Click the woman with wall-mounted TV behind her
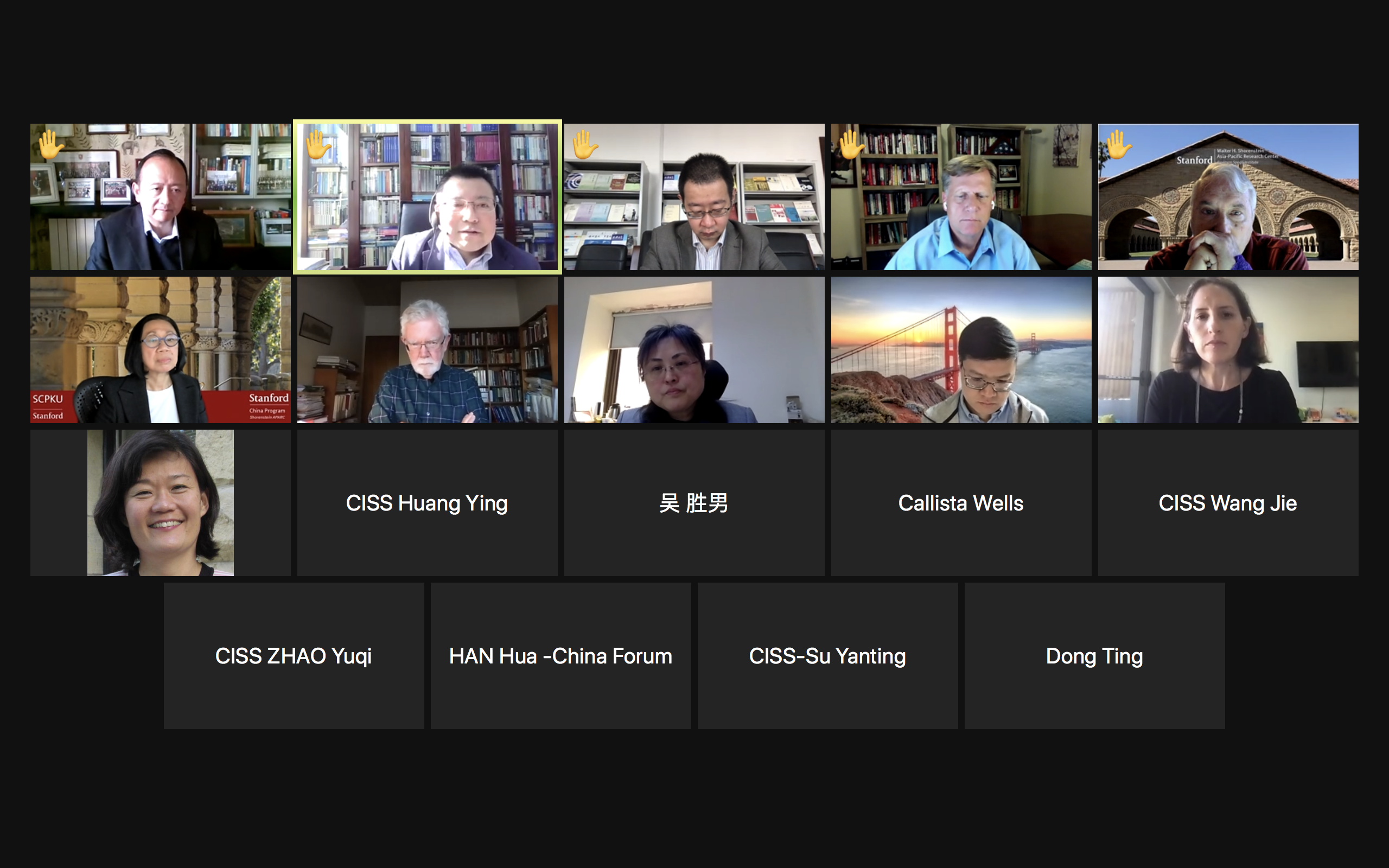 click(x=1228, y=350)
